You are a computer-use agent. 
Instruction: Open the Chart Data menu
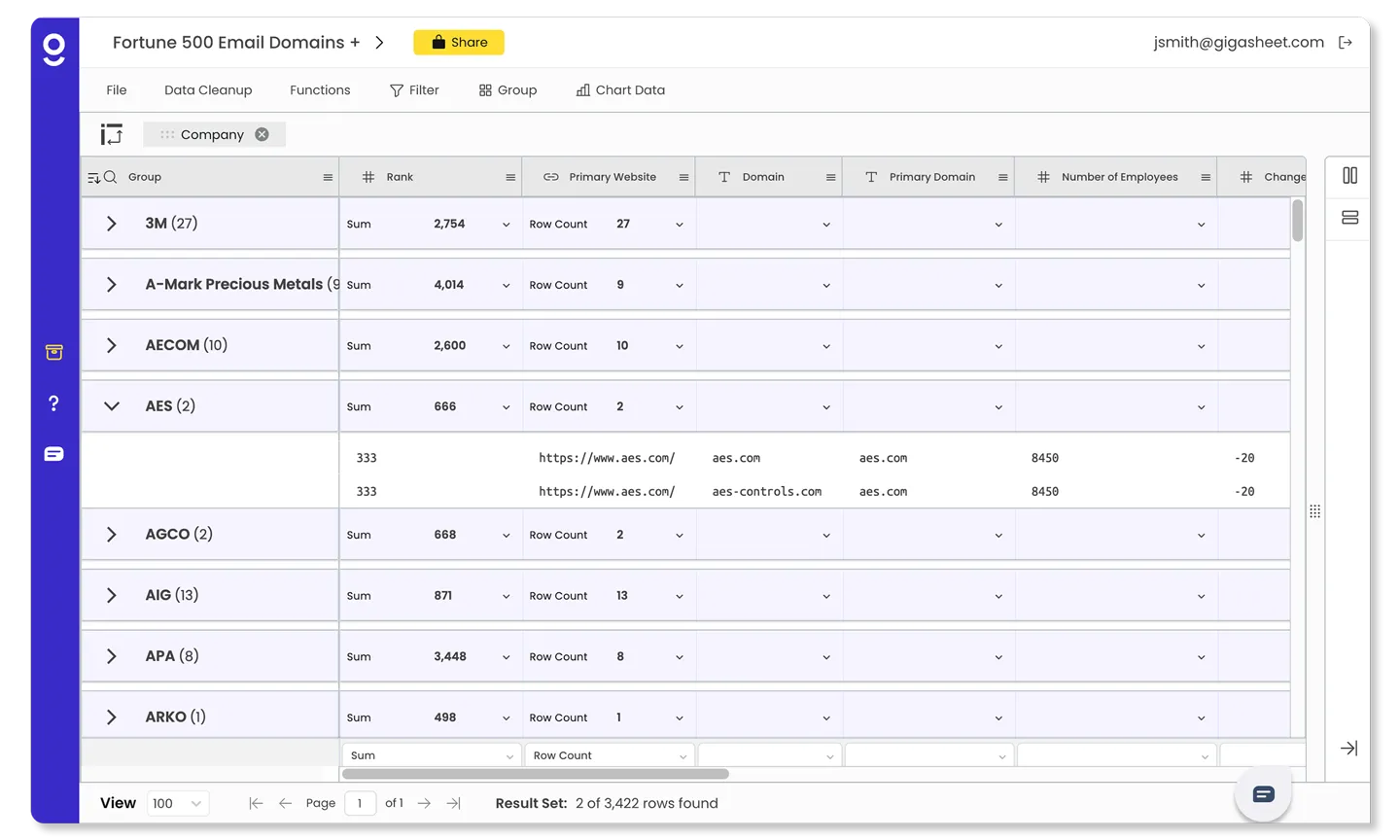coord(620,89)
